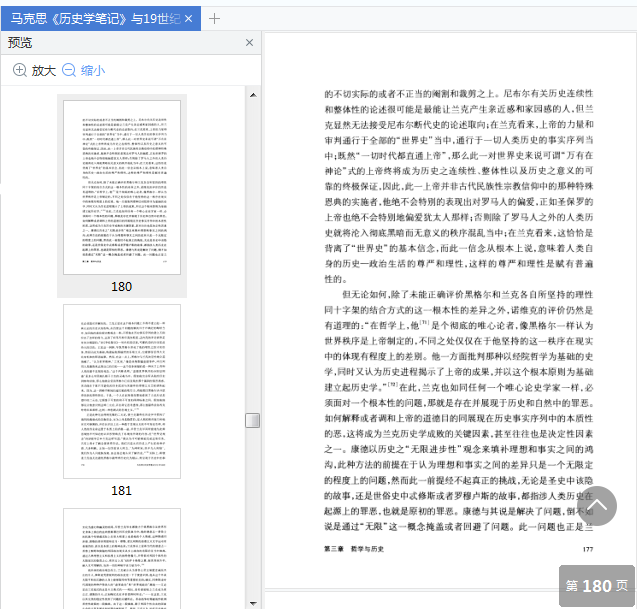Open a new tab with plus icon
637x609 pixels.
(x=214, y=19)
